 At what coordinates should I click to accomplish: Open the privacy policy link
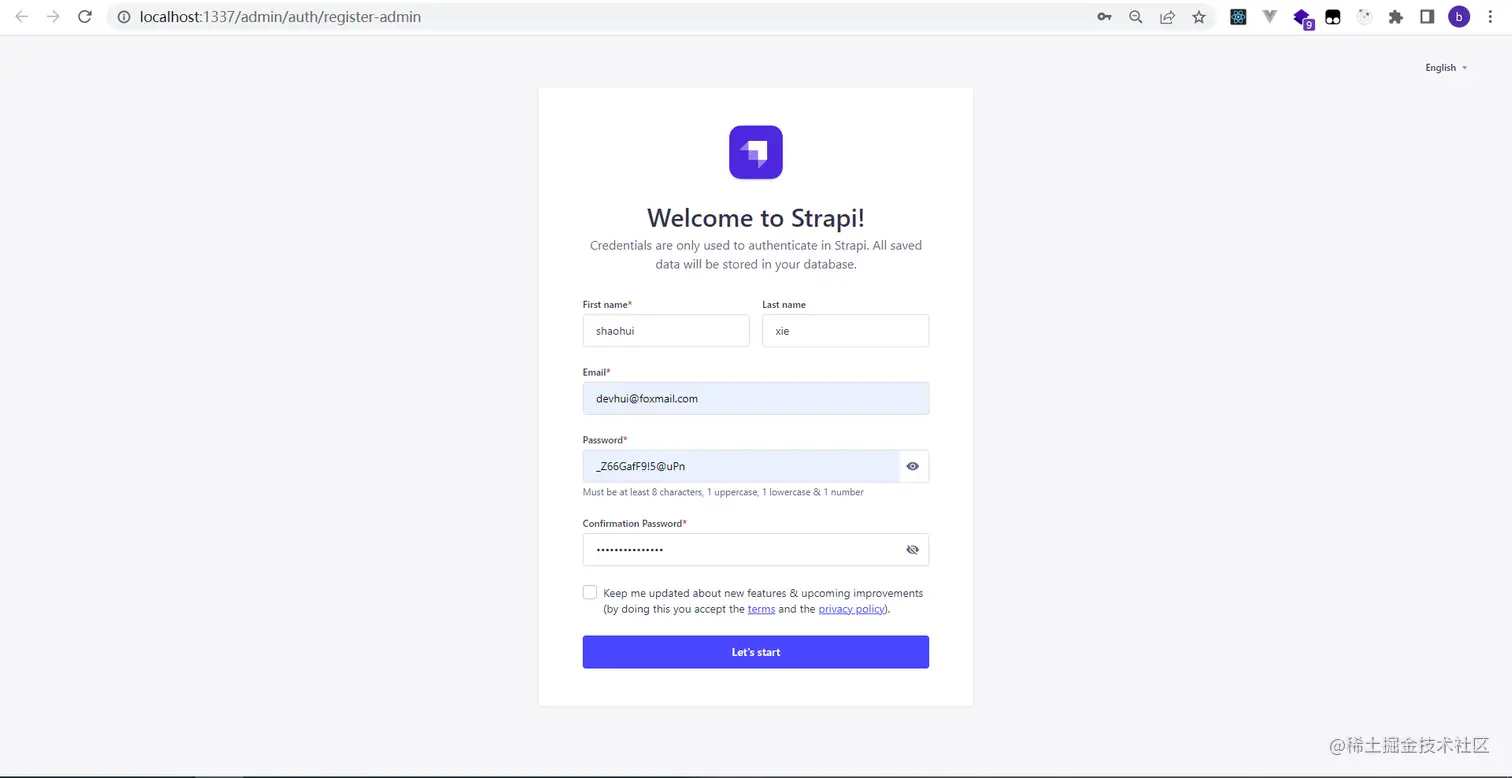[x=849, y=608]
